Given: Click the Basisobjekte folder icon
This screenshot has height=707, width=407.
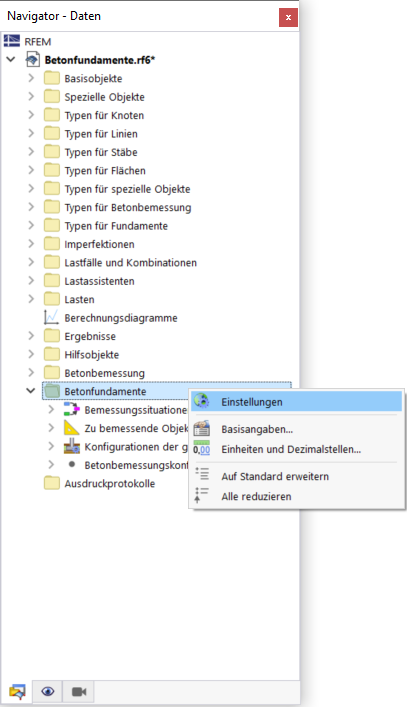Looking at the screenshot, I should point(52,78).
